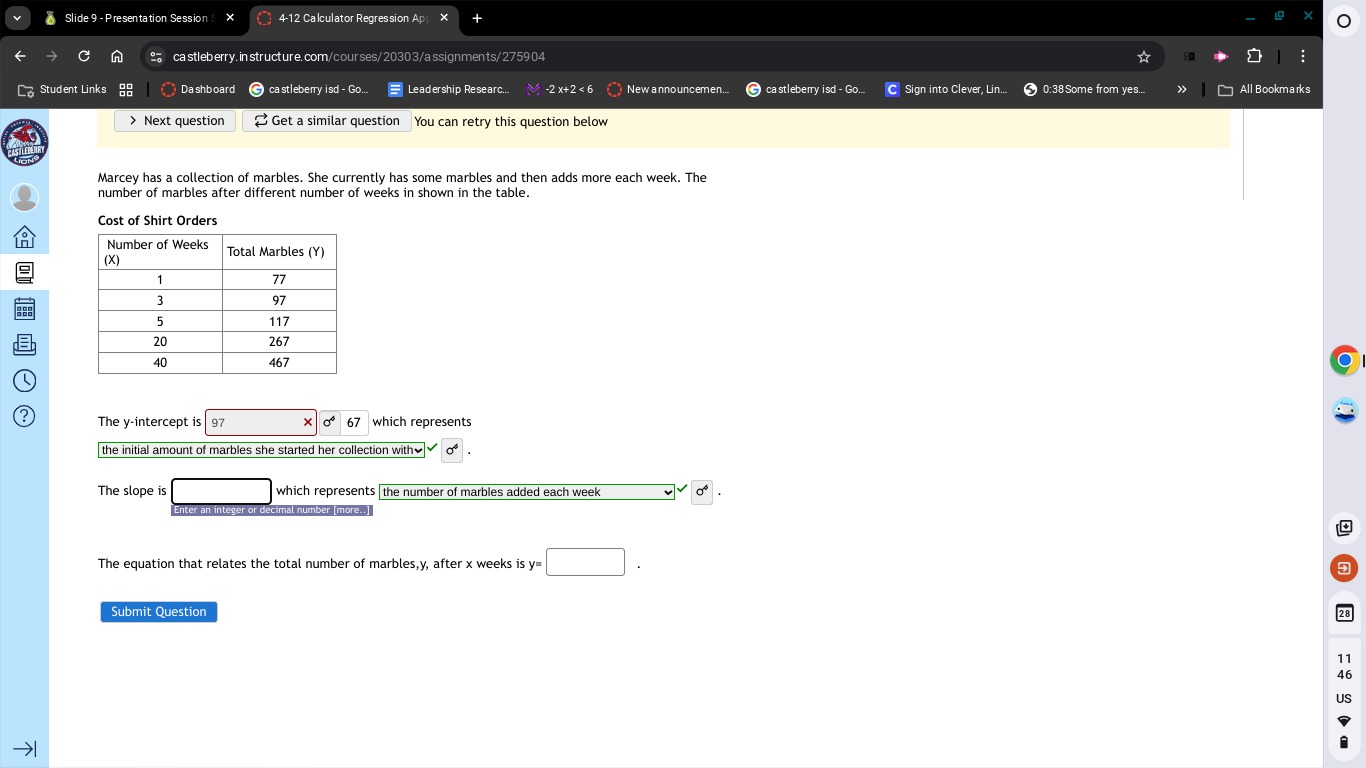The image size is (1366, 768).
Task: Open Canvas Dashboard home icon
Action: coord(24,236)
